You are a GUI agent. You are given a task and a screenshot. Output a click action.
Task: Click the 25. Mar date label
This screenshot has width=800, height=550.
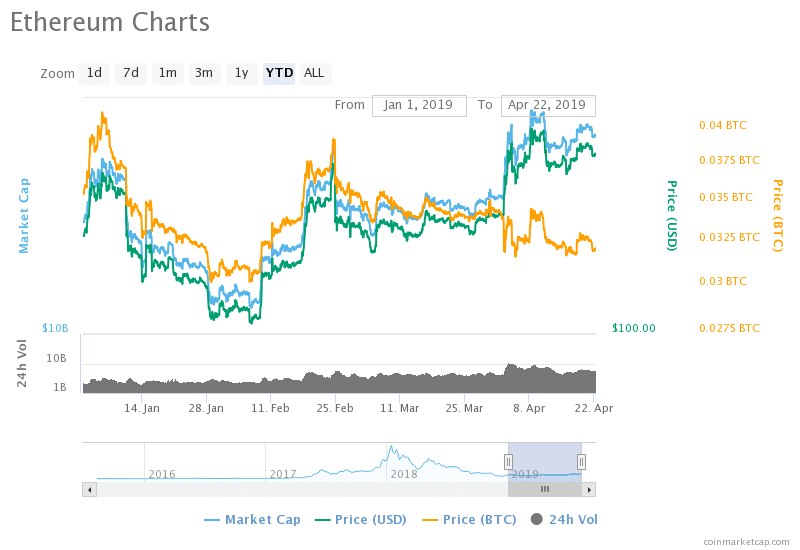pyautogui.click(x=464, y=408)
